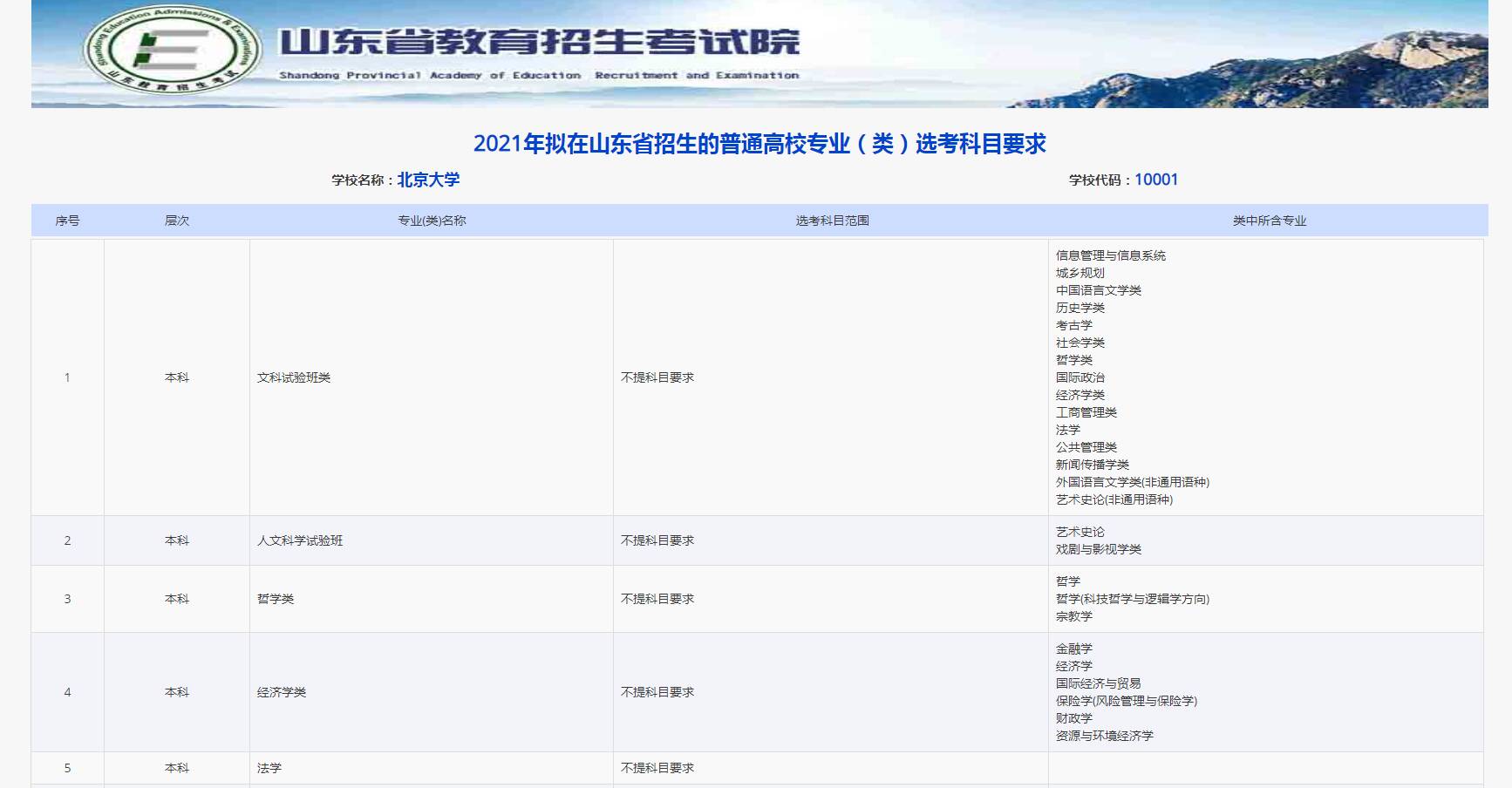Click the 人文科学试验班 major name cell
The width and height of the screenshot is (1512, 788).
pos(300,540)
